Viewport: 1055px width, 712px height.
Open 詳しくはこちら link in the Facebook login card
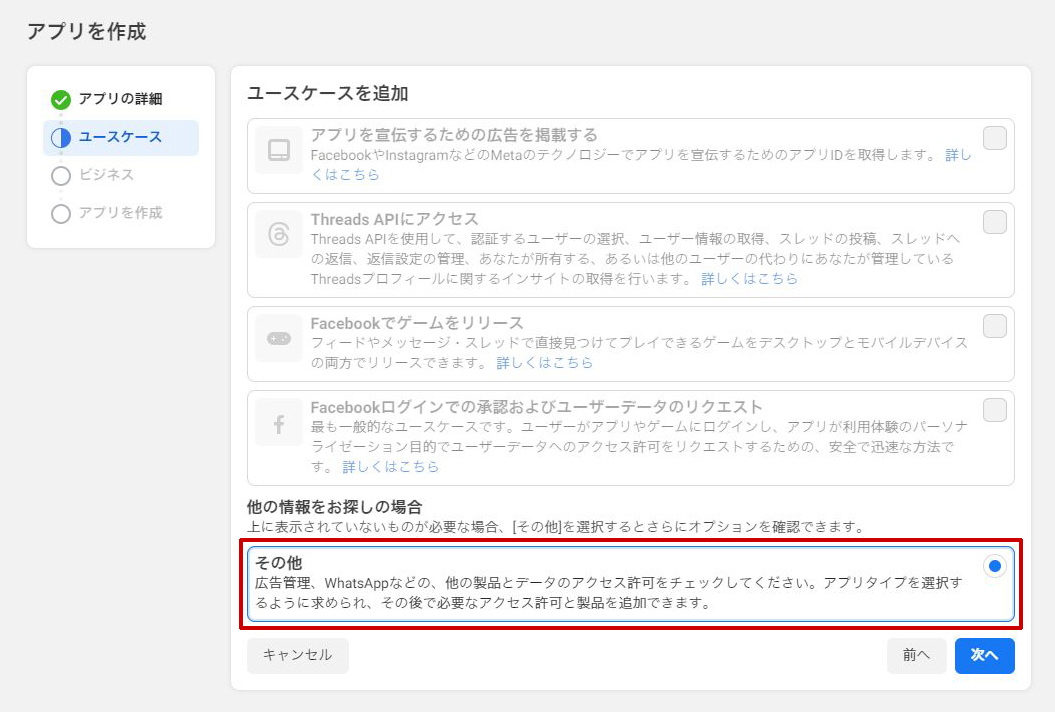[x=390, y=467]
